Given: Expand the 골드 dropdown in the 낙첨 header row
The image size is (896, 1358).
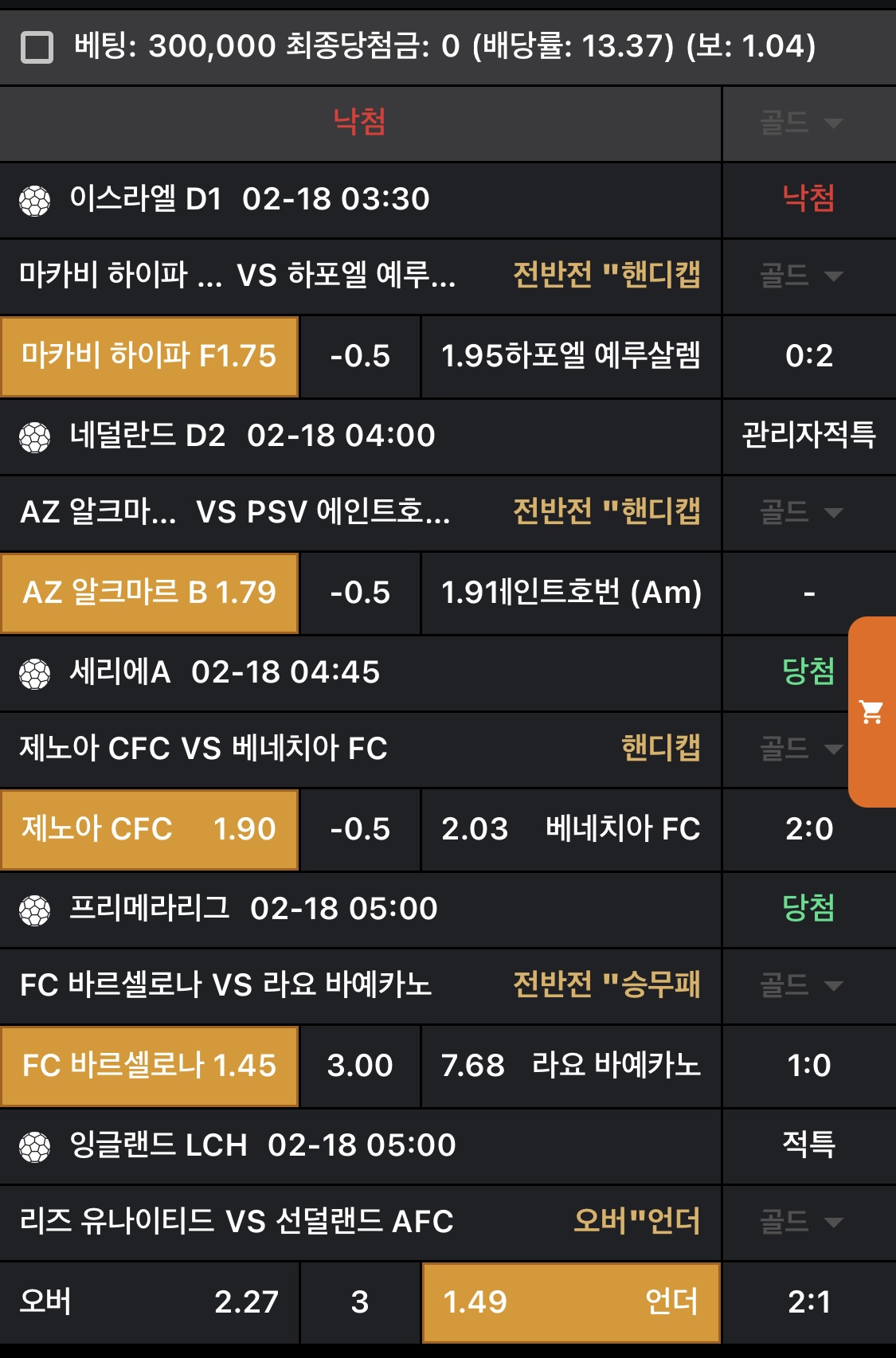Looking at the screenshot, I should 800,123.
